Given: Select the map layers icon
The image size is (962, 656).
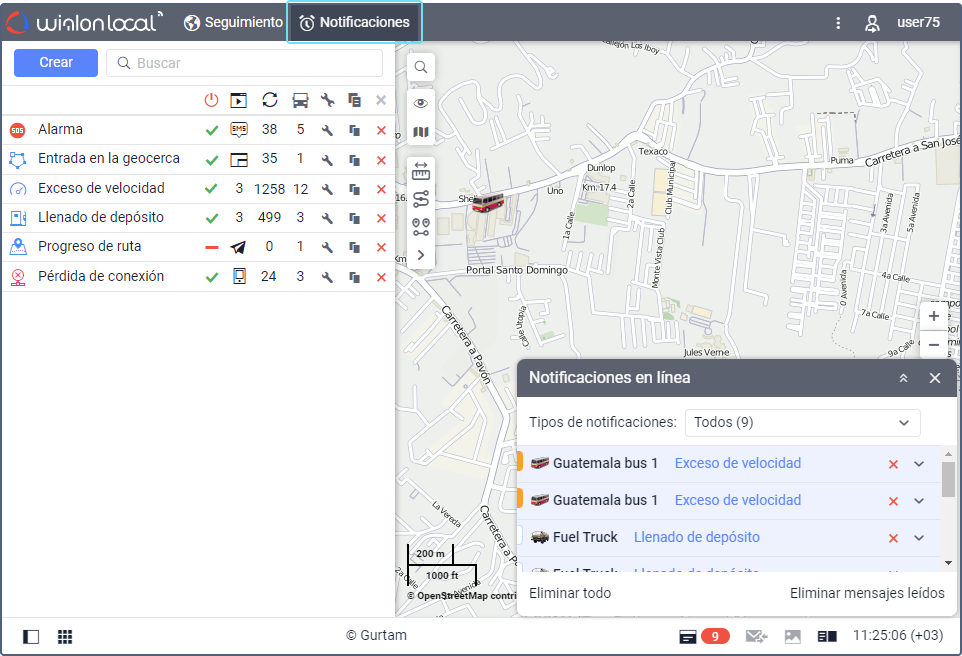Looking at the screenshot, I should (x=421, y=132).
